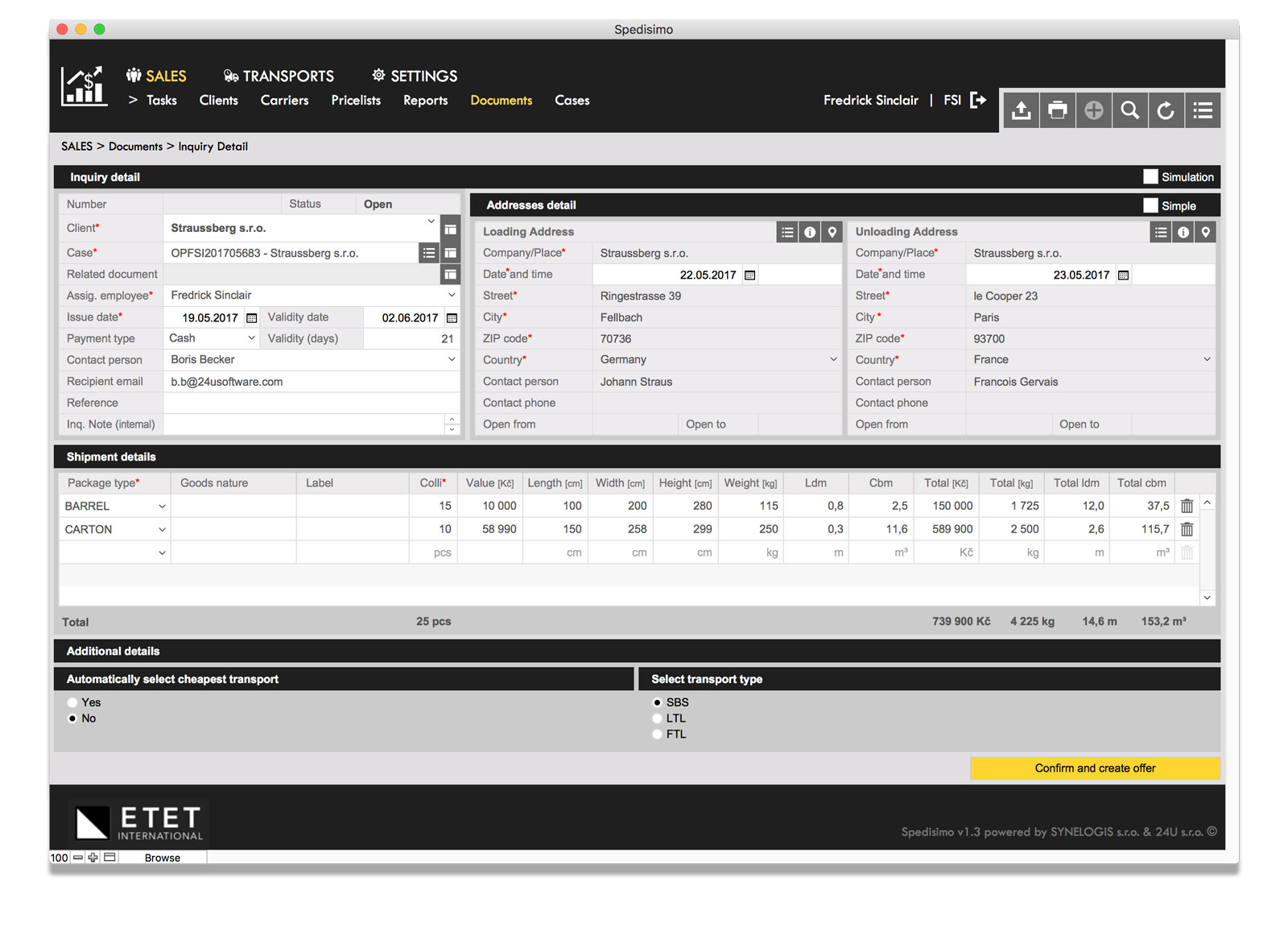Click the print icon in toolbar
The image size is (1288, 927).
coord(1057,110)
